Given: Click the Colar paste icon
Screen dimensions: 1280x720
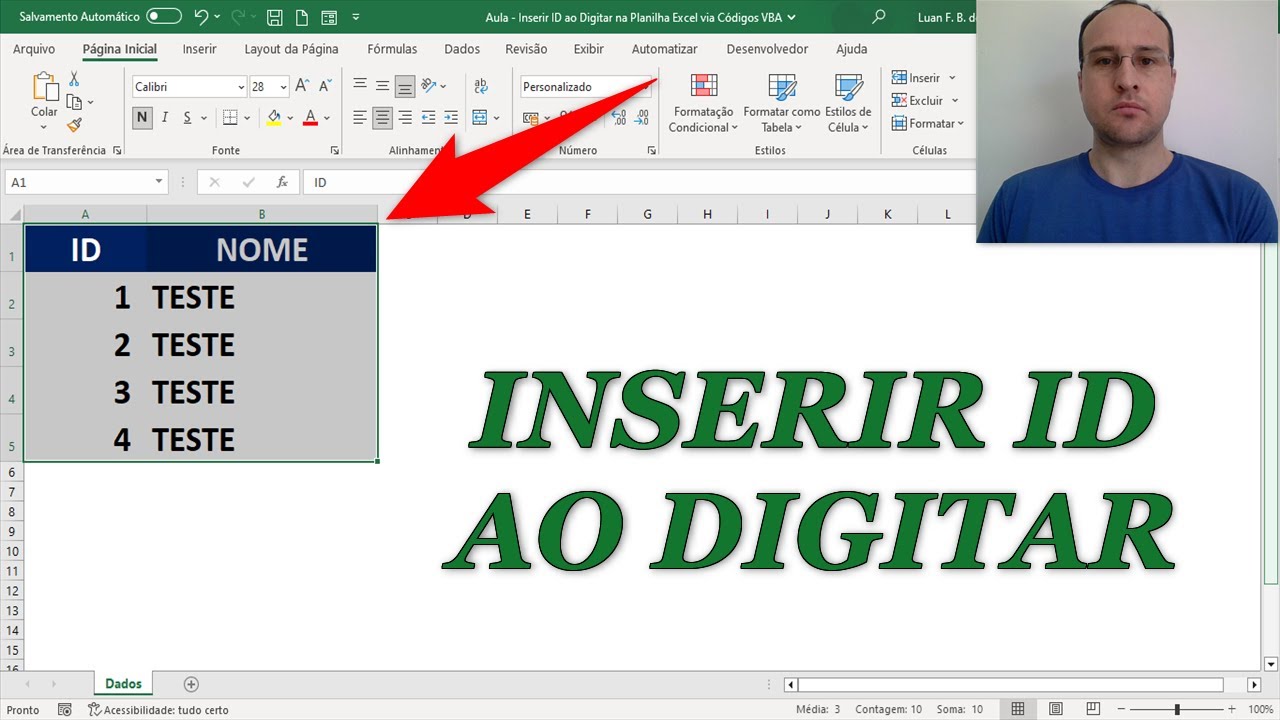Looking at the screenshot, I should pyautogui.click(x=44, y=88).
